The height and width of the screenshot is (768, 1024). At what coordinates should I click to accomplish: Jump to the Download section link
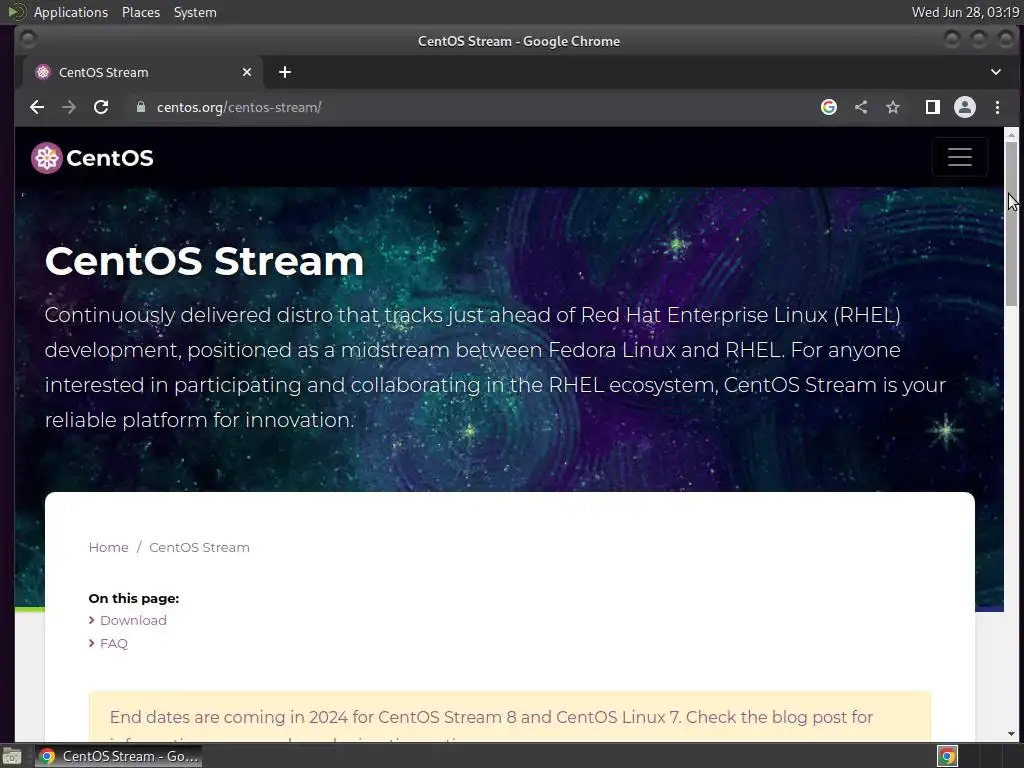coord(133,620)
